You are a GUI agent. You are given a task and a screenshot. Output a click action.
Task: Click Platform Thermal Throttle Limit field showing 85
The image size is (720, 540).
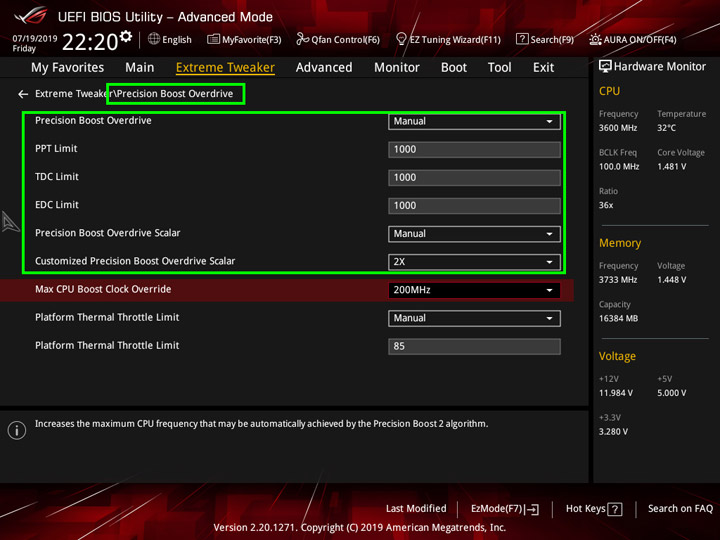click(474, 346)
